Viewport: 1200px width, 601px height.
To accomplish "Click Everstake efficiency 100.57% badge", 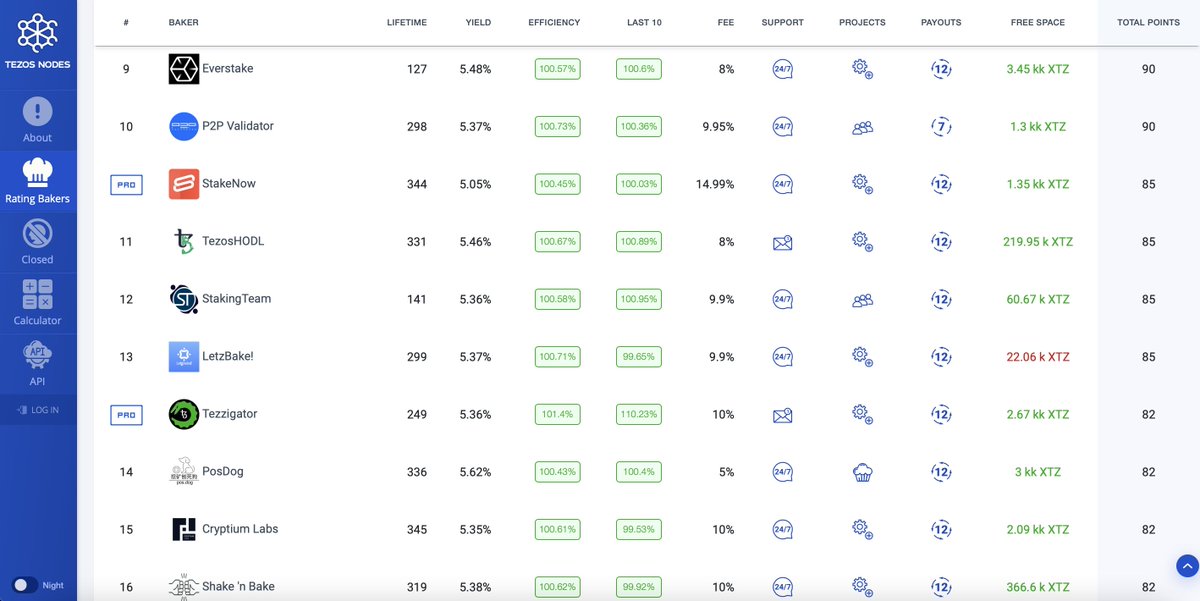I will 557,69.
